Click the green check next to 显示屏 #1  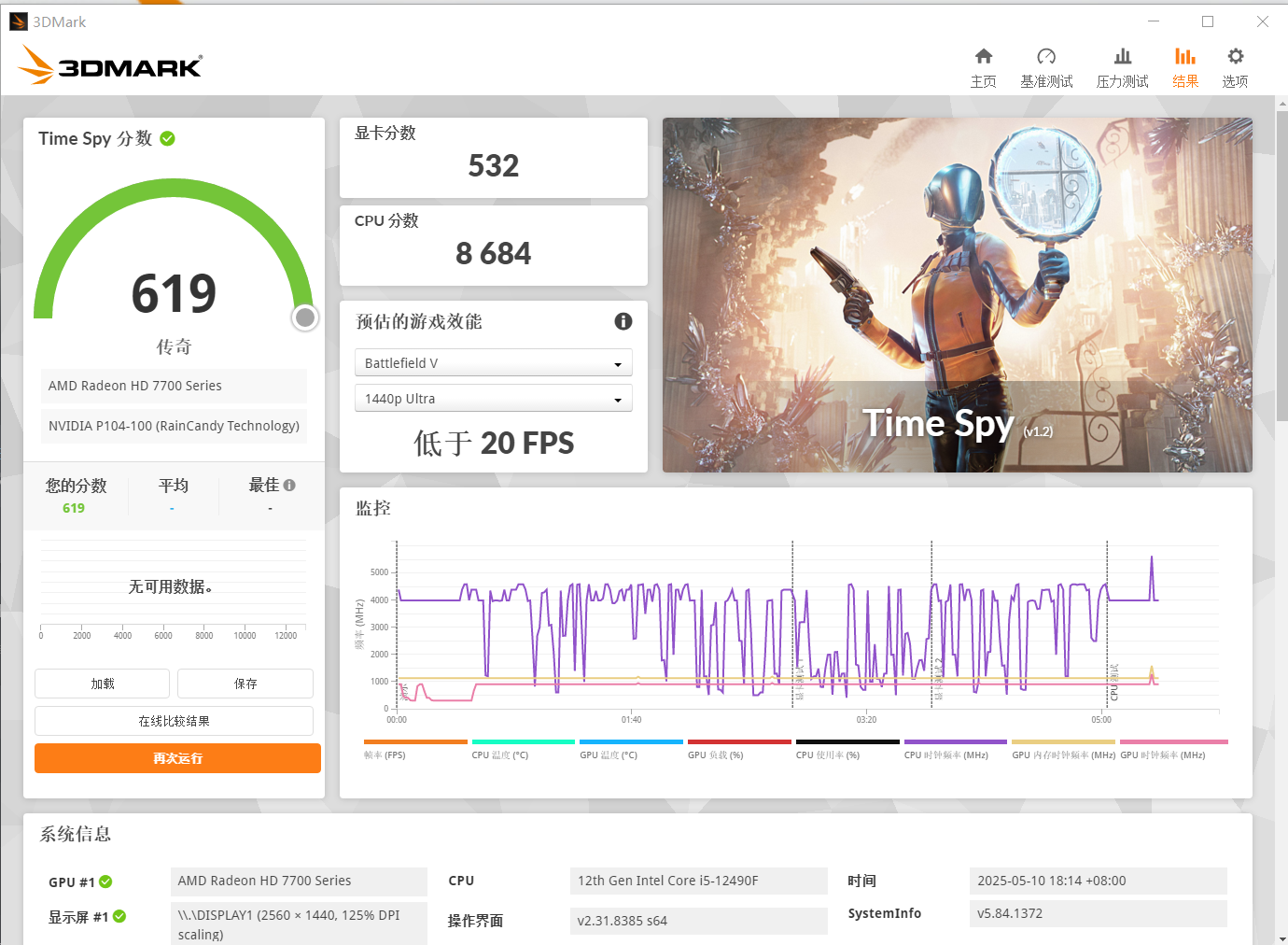pos(119,916)
